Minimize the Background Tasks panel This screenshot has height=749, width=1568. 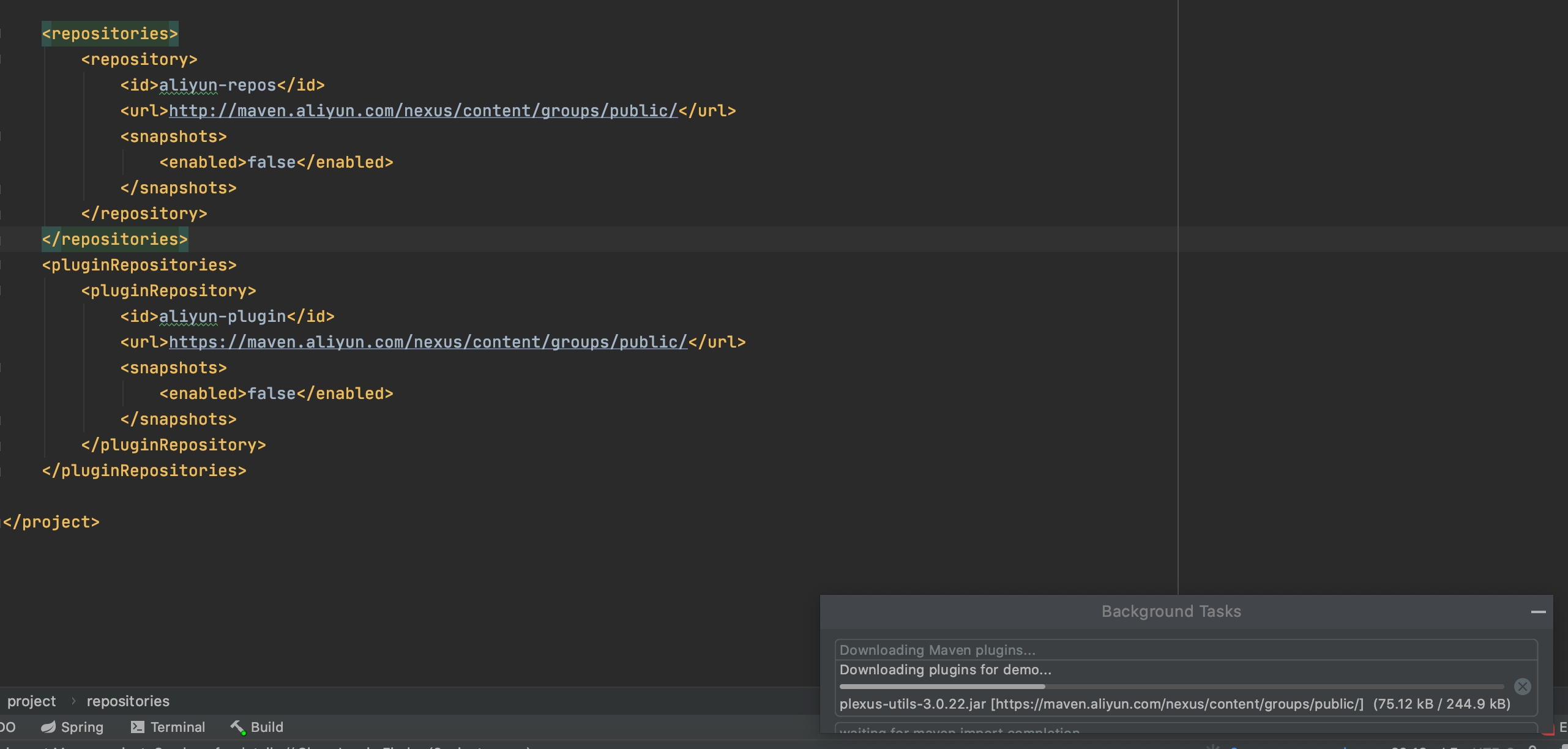point(1538,611)
